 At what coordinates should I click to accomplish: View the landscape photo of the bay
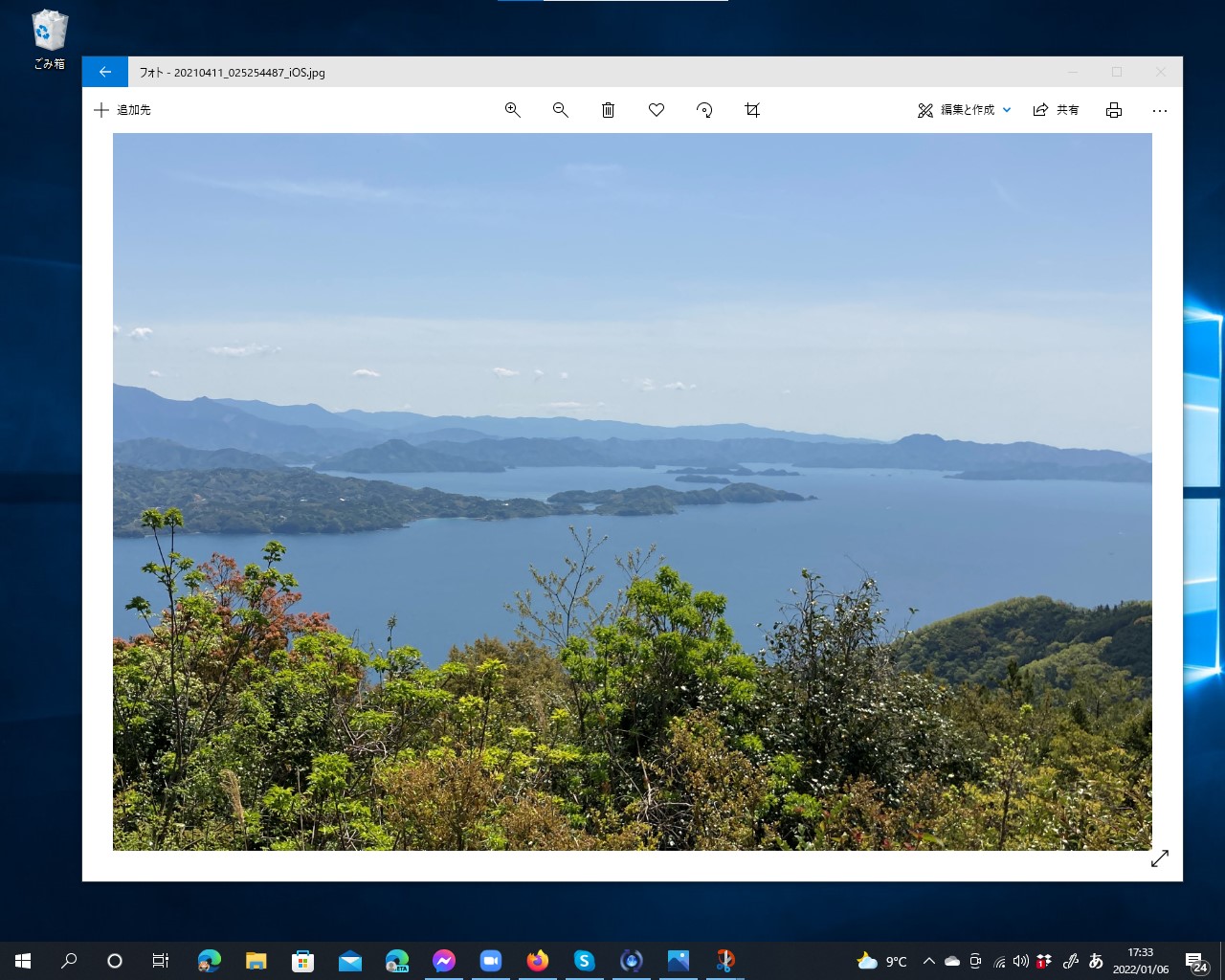coord(633,492)
